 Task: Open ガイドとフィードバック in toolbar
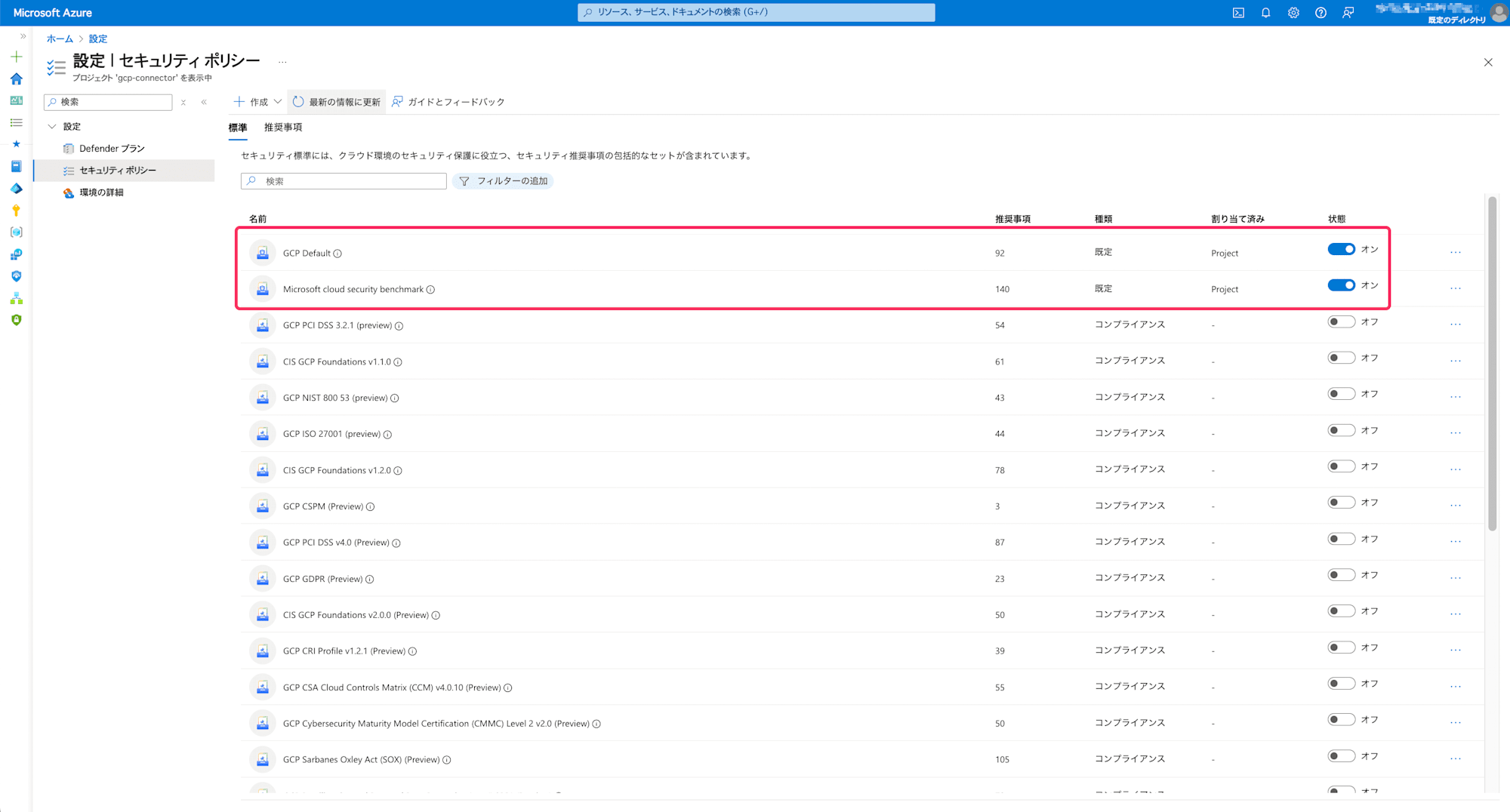[x=448, y=102]
